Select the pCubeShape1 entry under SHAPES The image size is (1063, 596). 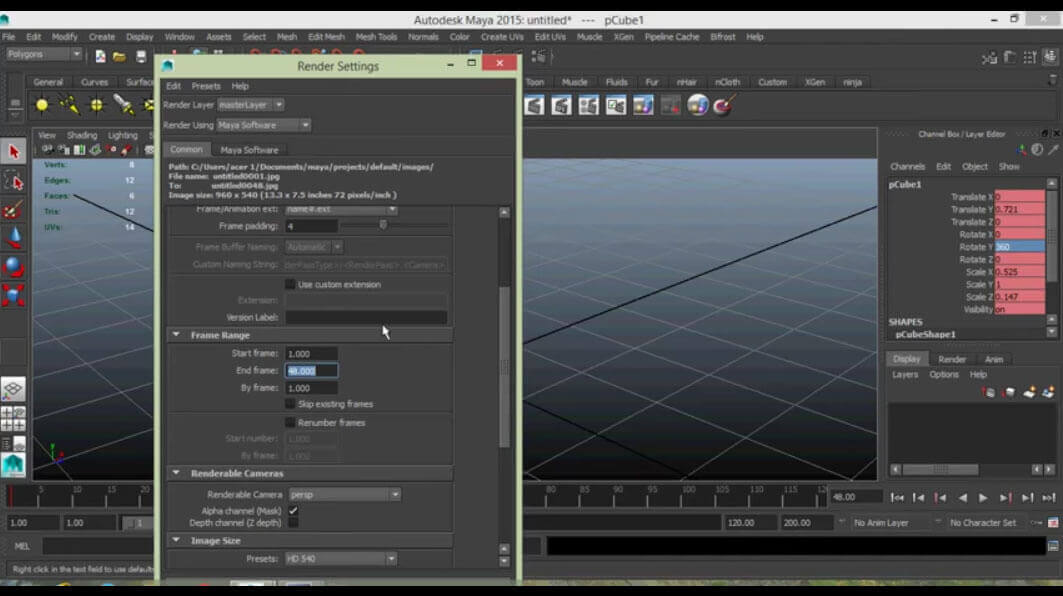[925, 334]
